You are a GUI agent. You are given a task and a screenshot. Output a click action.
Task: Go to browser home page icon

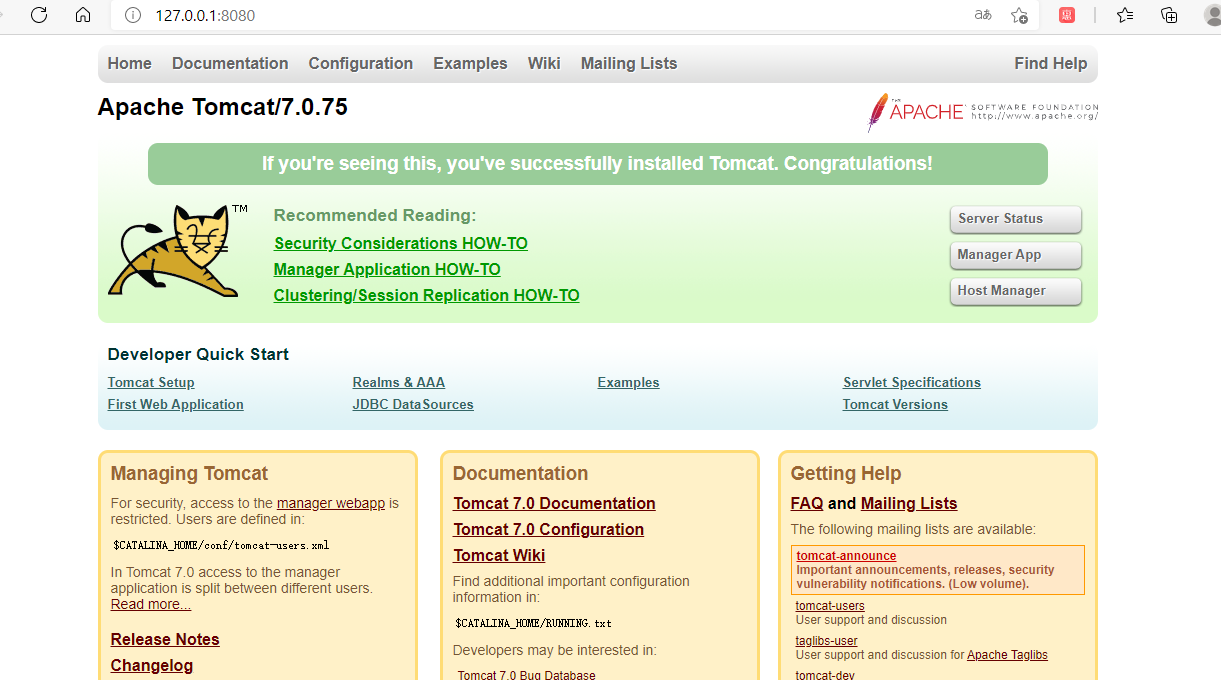(x=83, y=15)
